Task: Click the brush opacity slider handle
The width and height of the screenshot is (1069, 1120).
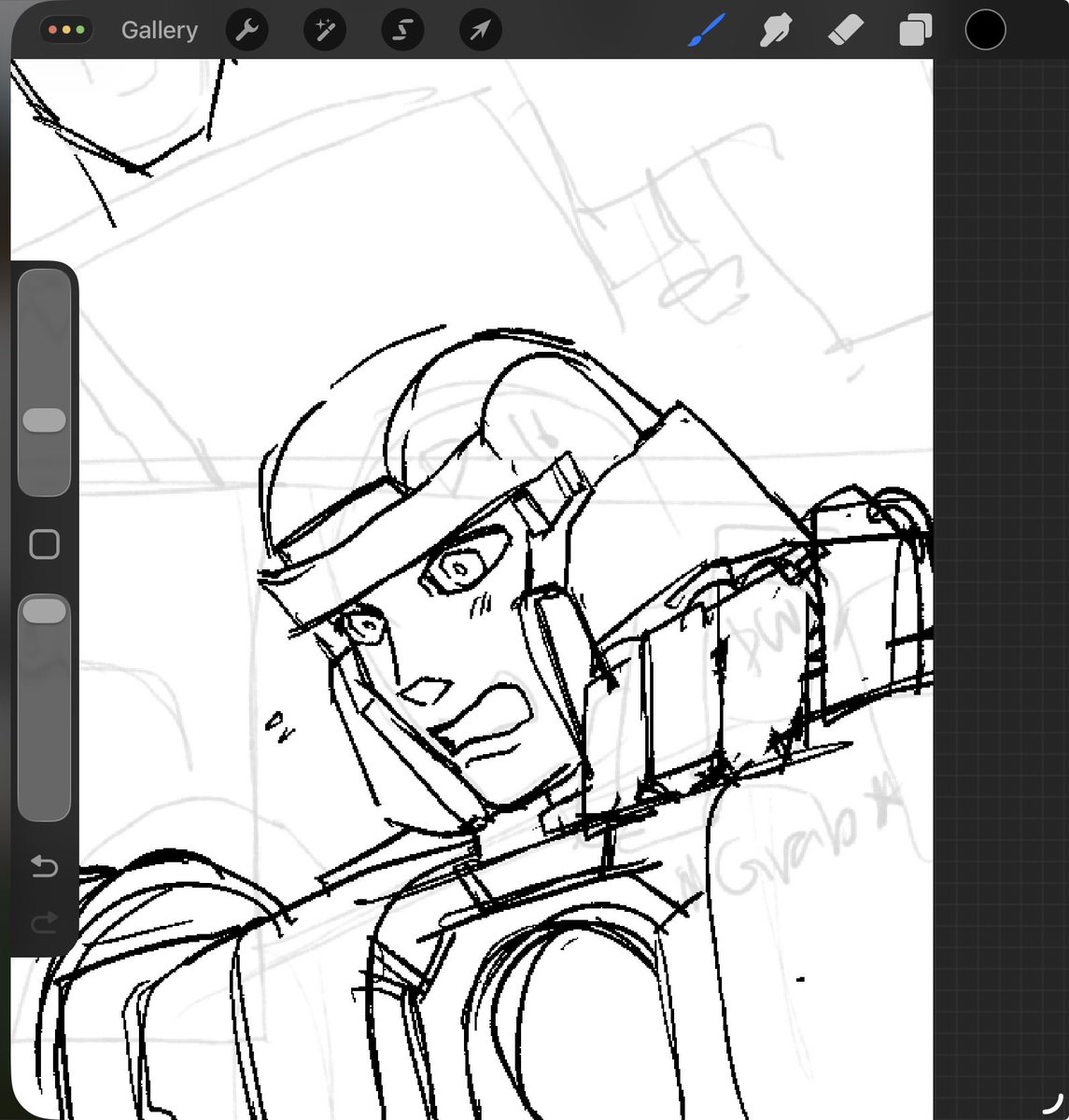Action: (x=44, y=610)
